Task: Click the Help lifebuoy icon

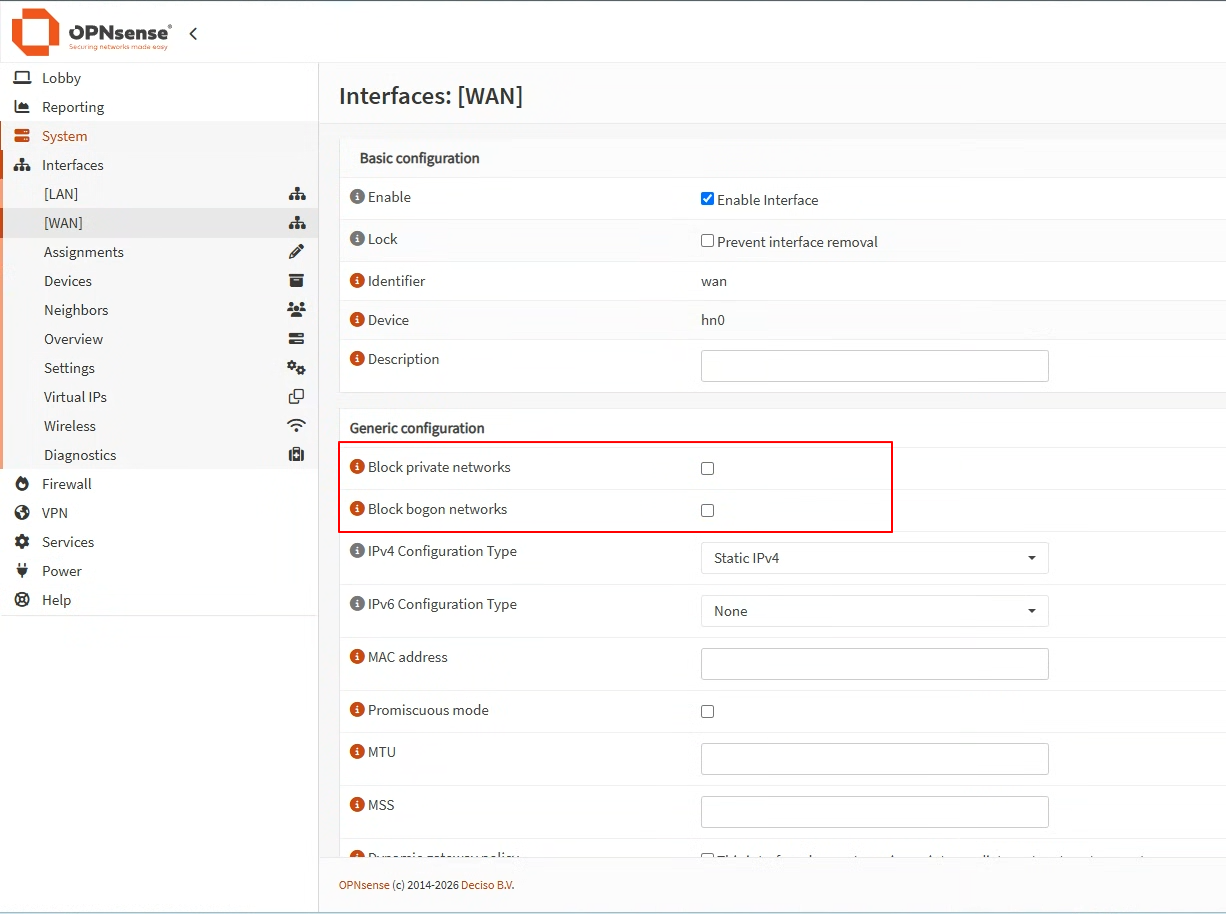Action: click(22, 600)
